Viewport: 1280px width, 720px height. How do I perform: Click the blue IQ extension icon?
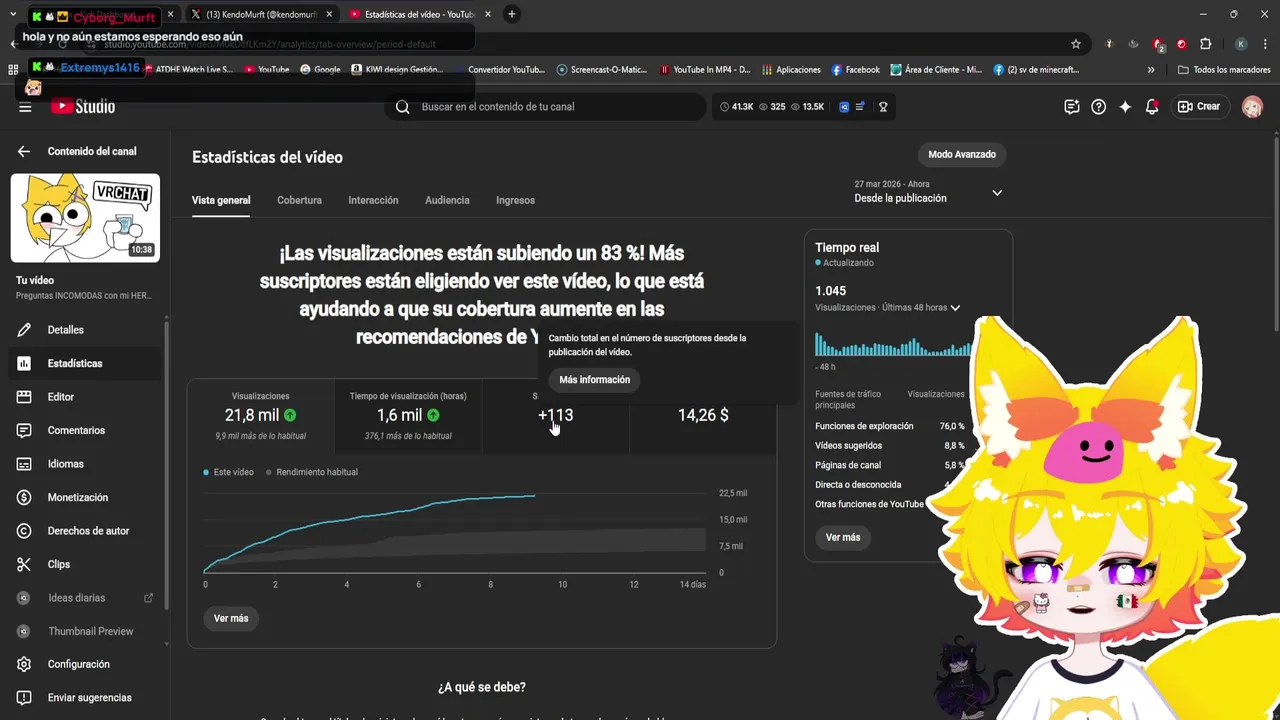pos(844,107)
